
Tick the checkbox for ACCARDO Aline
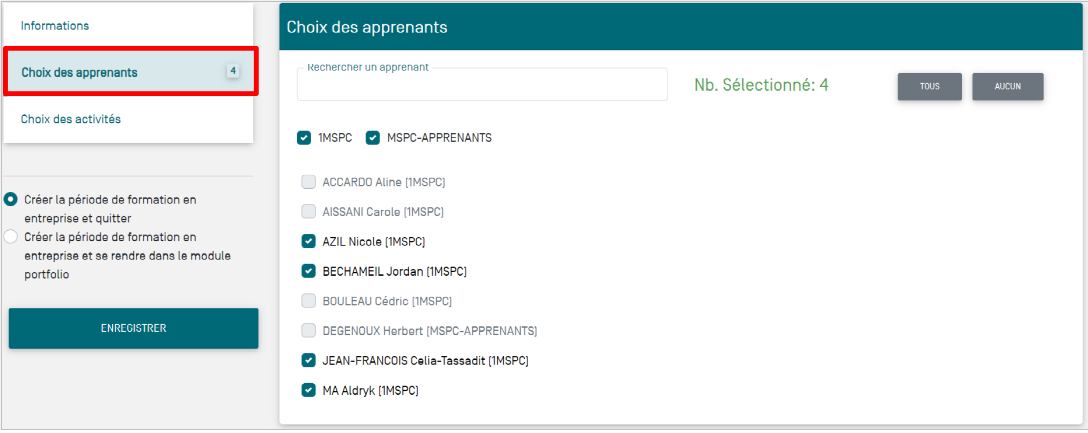[309, 182]
